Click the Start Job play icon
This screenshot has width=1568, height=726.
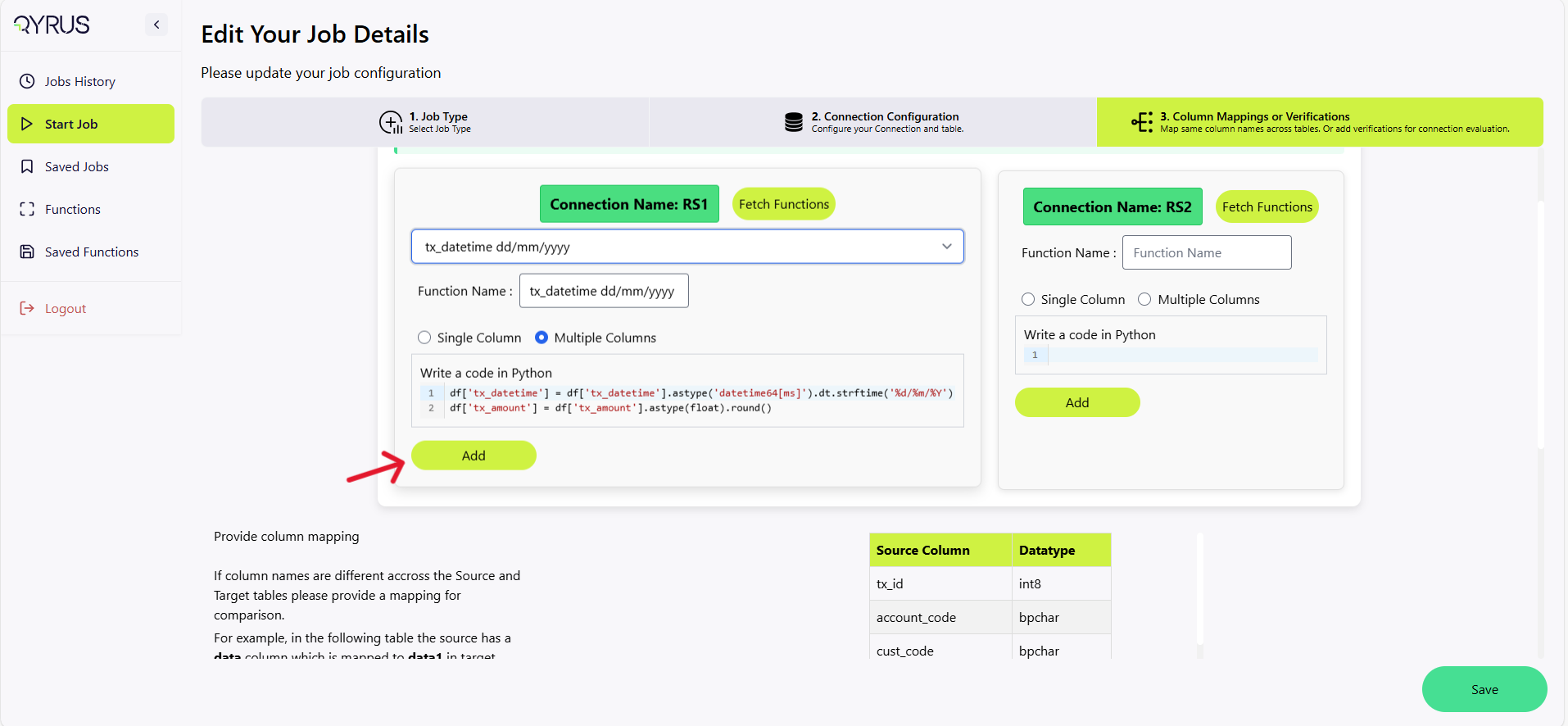(x=27, y=124)
